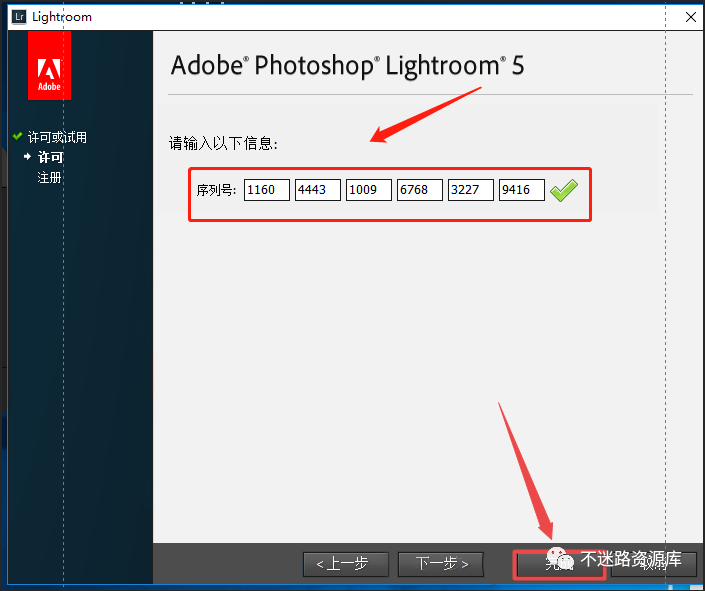The height and width of the screenshot is (591, 705).
Task: Click the Adobe Photoshop Lightroom 5 heading
Action: tap(348, 66)
